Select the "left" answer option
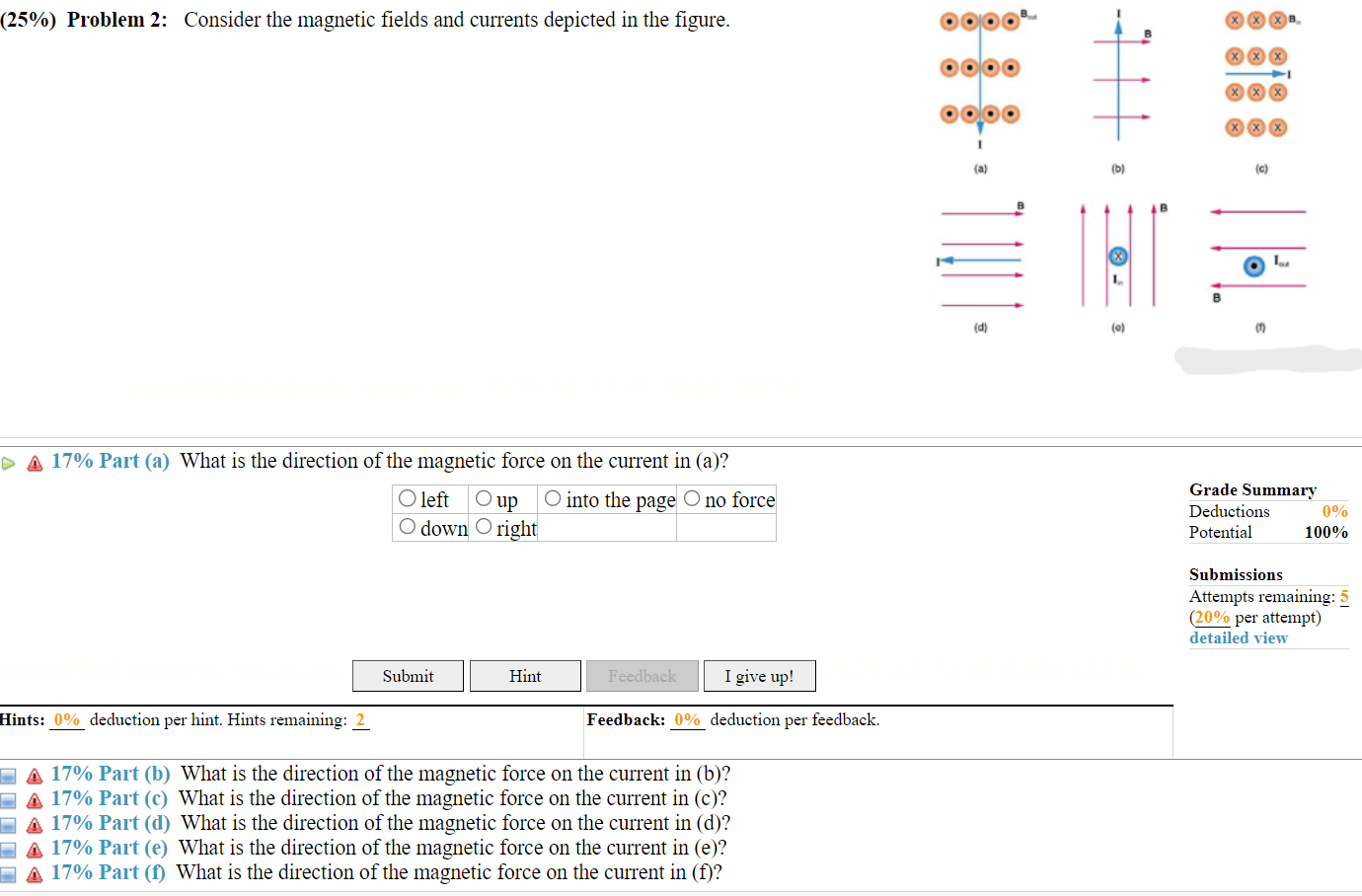The height and width of the screenshot is (896, 1362). tap(407, 498)
